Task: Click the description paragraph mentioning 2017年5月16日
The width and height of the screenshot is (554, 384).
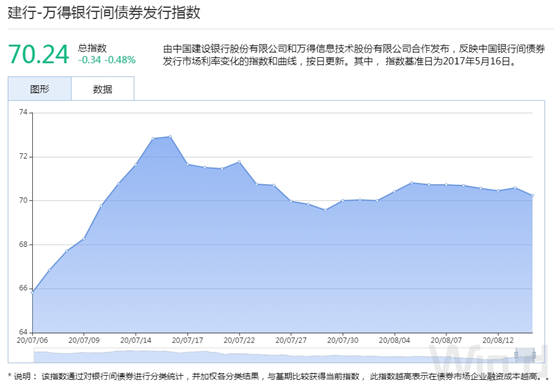Action: pos(354,55)
